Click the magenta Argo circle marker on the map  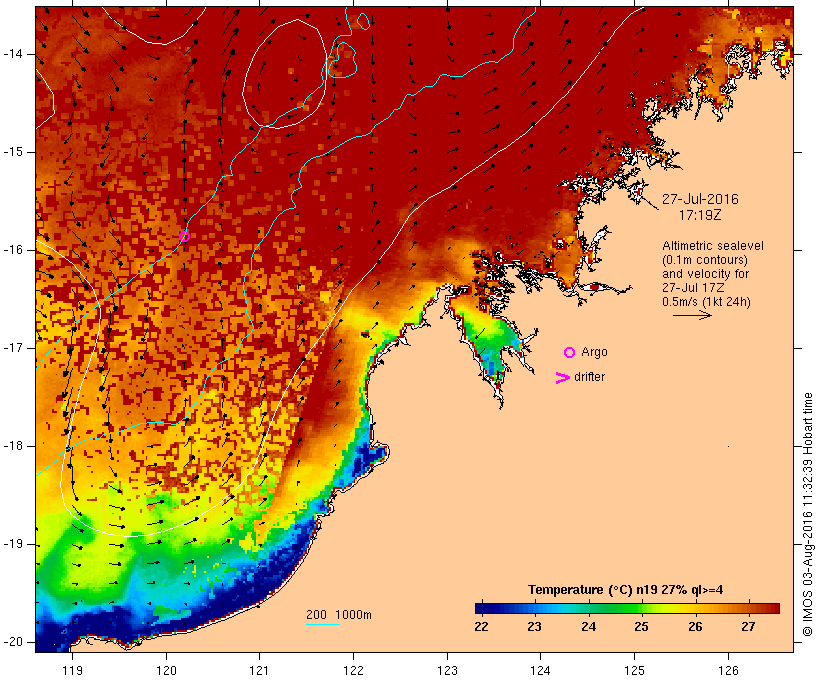tap(184, 236)
